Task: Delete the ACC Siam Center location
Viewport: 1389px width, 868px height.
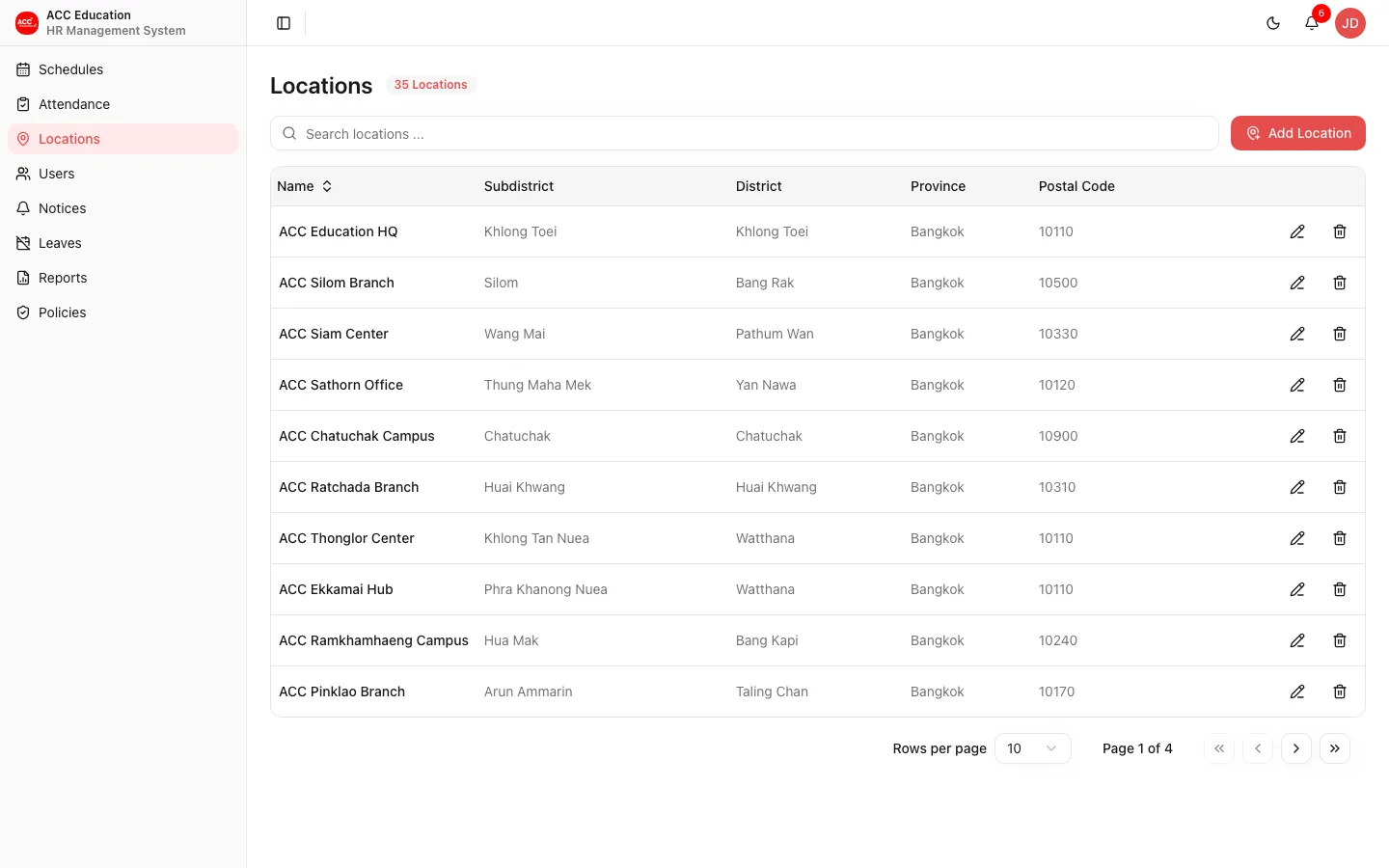Action: [1340, 334]
